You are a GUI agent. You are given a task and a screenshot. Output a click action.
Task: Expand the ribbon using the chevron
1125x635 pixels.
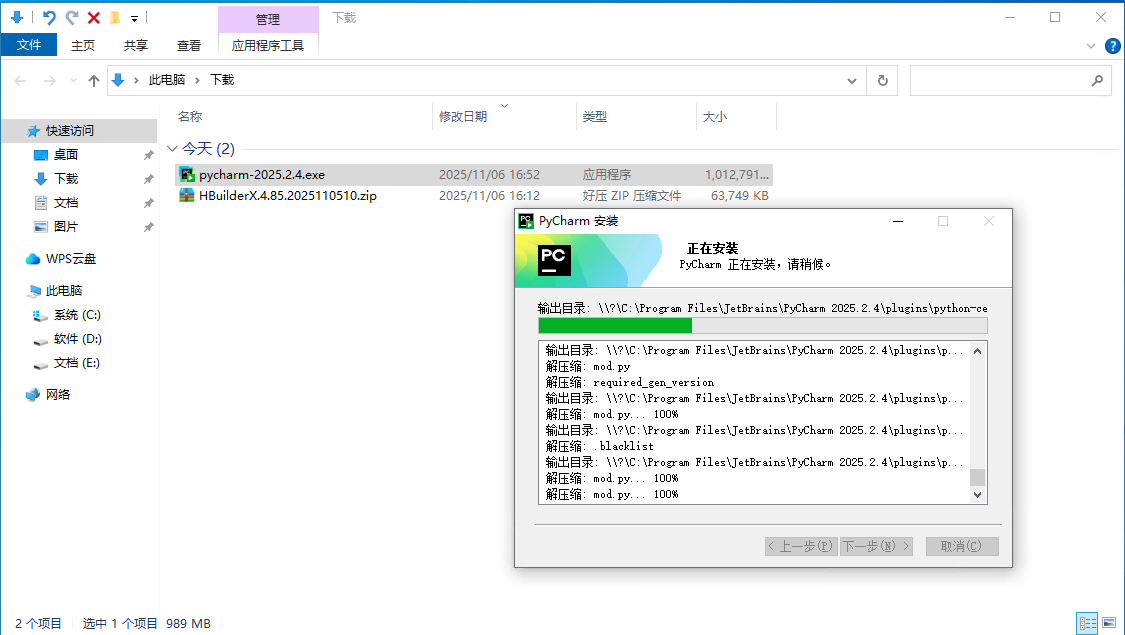1091,46
